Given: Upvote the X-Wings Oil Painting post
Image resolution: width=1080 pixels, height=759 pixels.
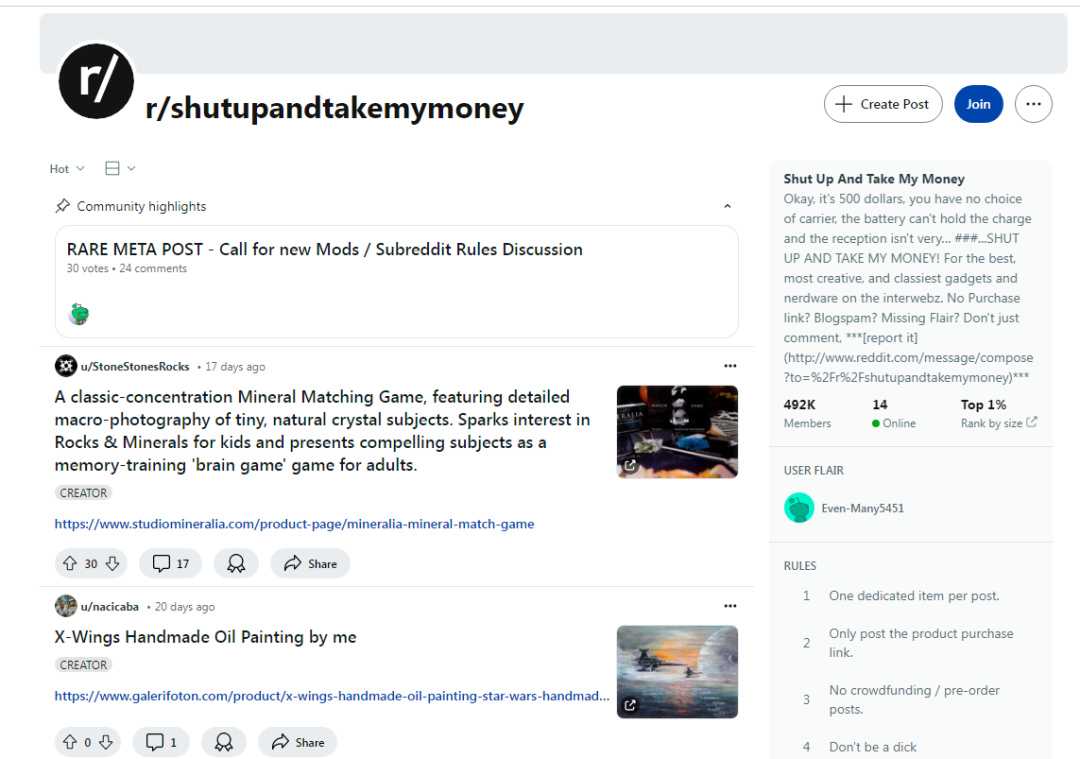Looking at the screenshot, I should pos(70,742).
